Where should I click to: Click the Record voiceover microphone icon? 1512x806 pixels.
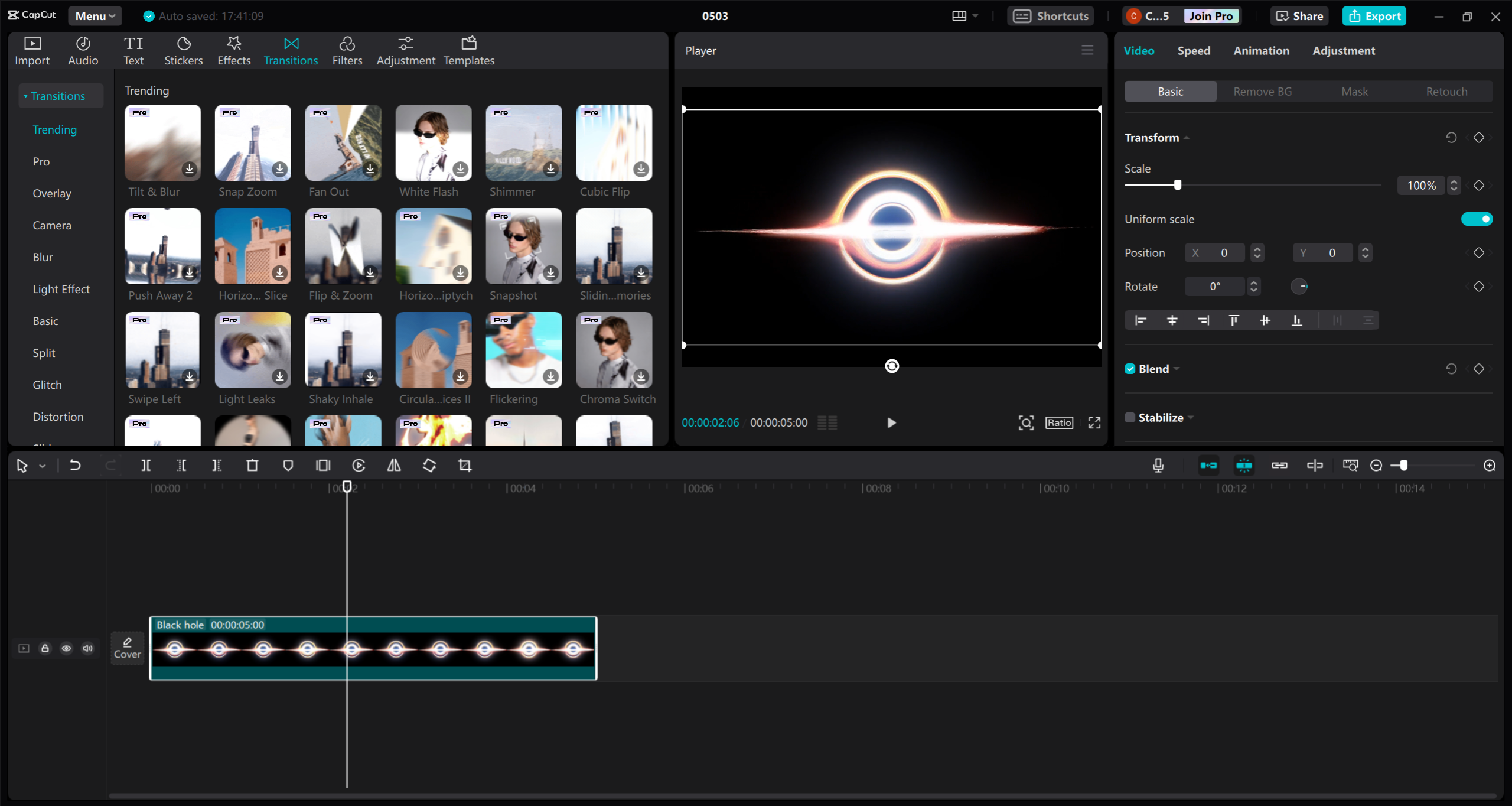pyautogui.click(x=1158, y=465)
